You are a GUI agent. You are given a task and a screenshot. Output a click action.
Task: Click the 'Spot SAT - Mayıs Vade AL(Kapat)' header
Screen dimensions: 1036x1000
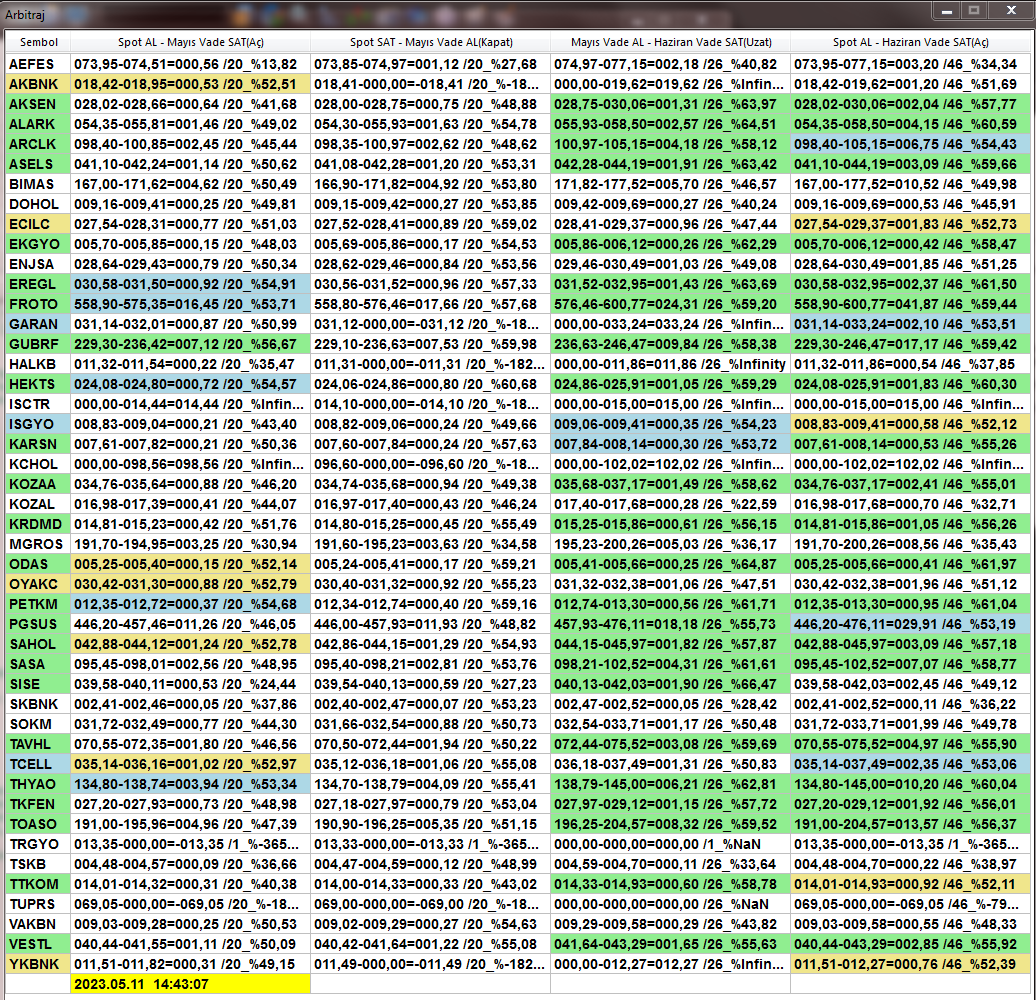pyautogui.click(x=431, y=42)
